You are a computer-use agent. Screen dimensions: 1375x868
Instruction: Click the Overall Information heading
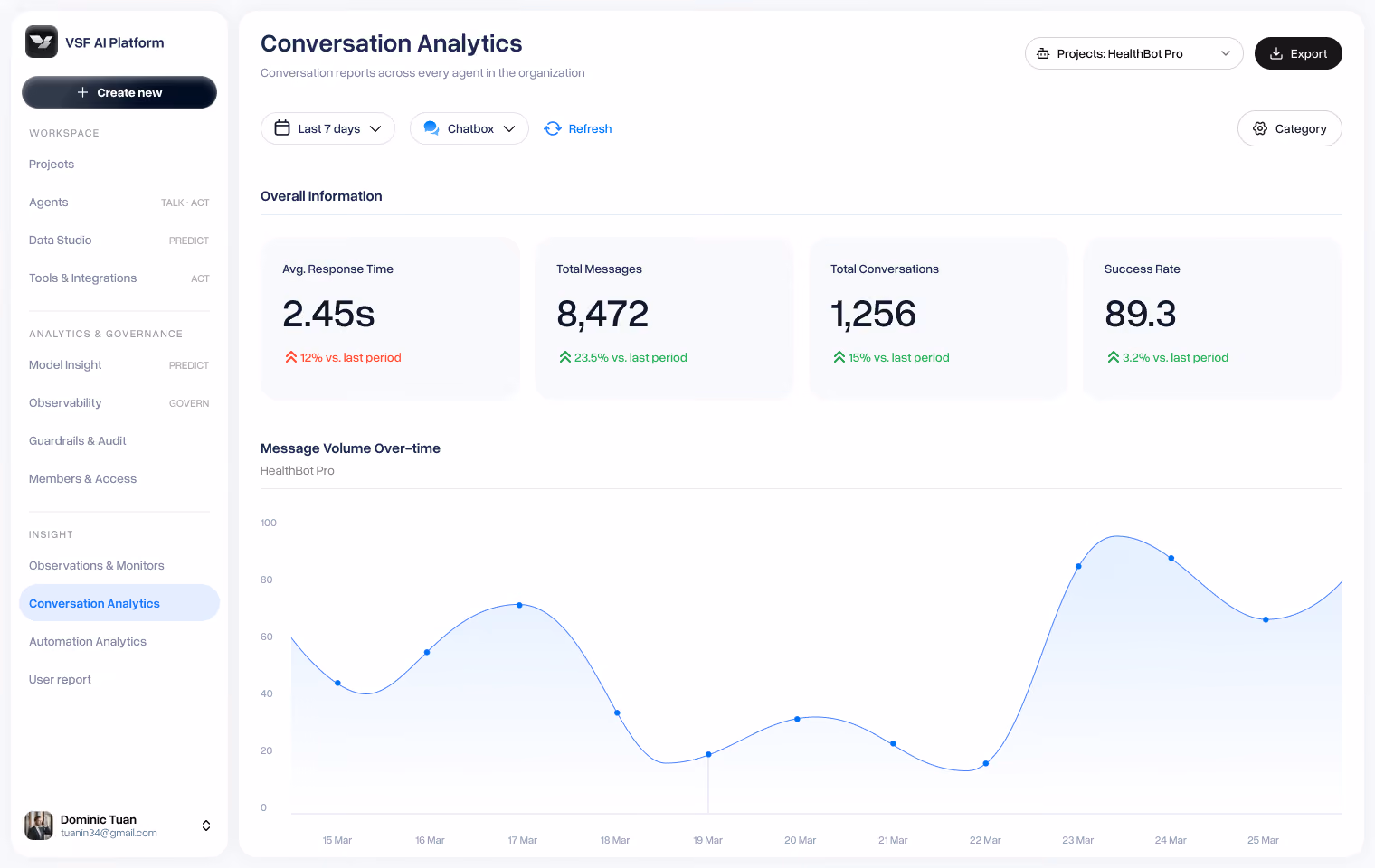tap(321, 196)
